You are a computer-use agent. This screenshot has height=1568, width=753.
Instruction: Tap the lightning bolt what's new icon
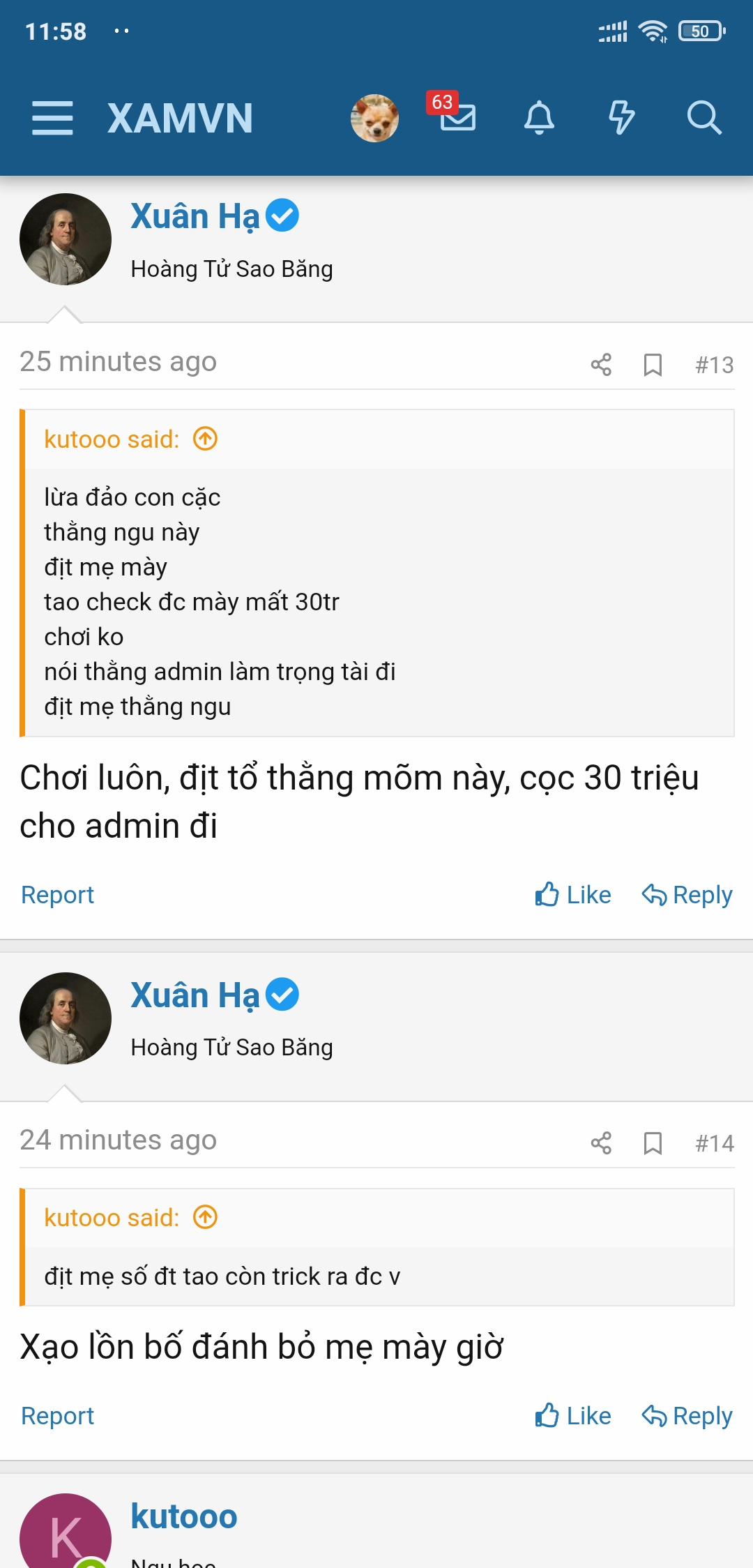tap(621, 117)
